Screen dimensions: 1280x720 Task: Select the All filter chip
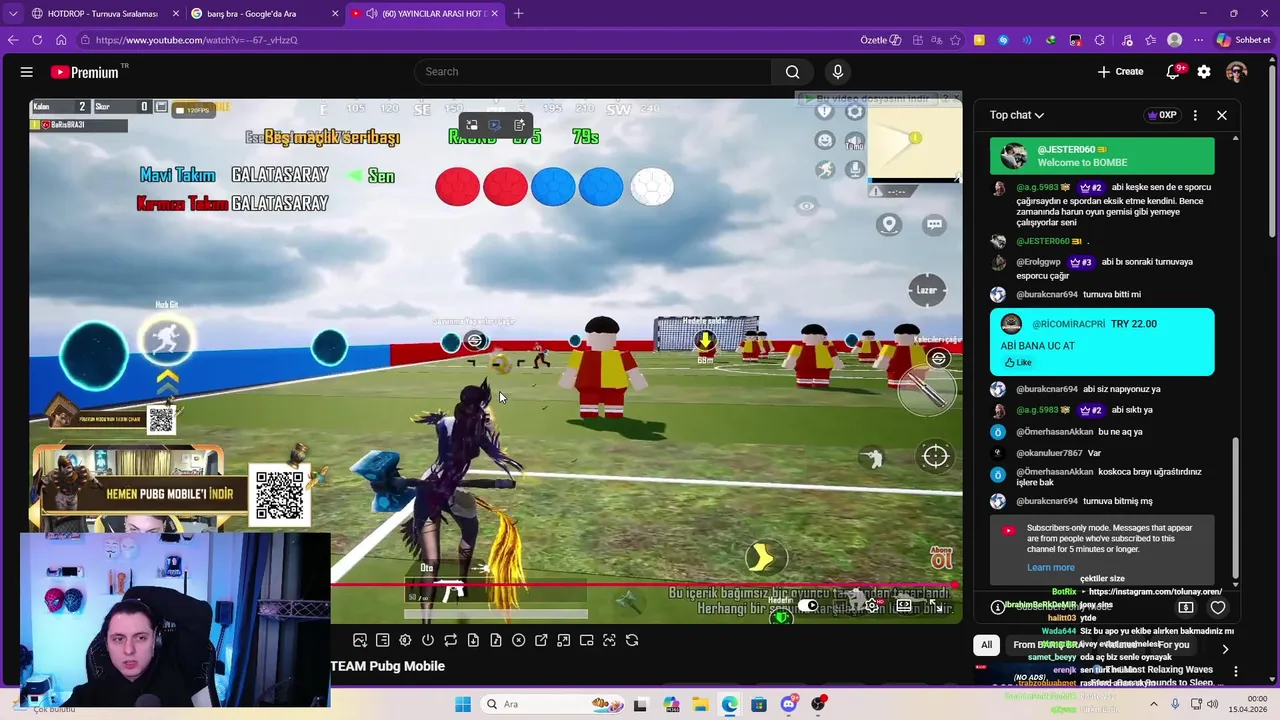click(x=987, y=645)
